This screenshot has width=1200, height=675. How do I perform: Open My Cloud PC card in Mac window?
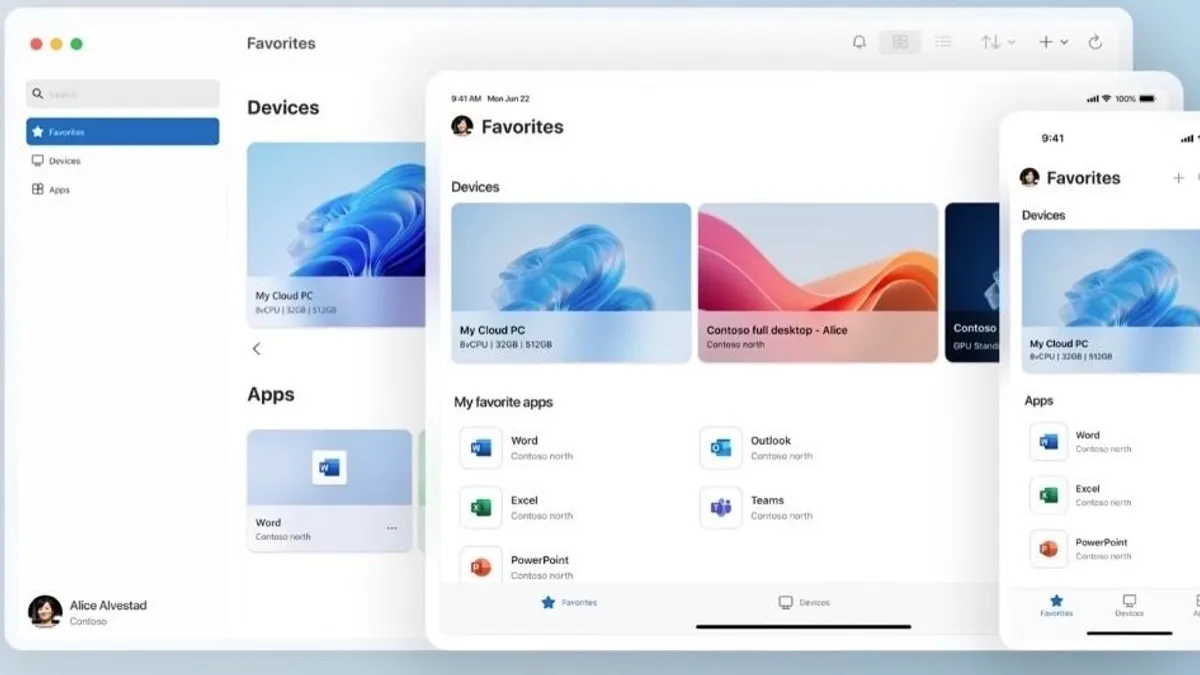pos(336,234)
